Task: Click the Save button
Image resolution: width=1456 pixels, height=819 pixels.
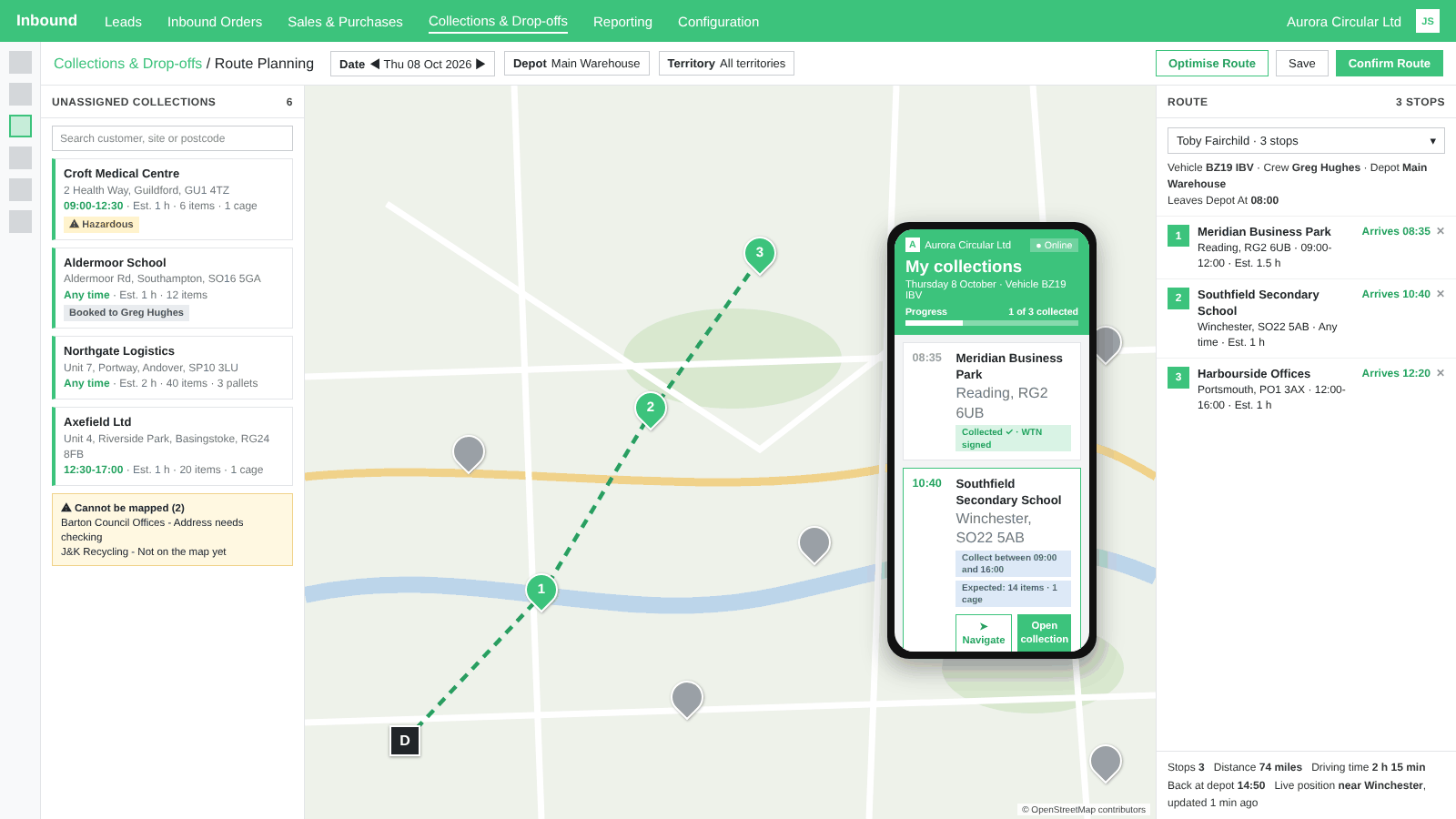Action: (x=1301, y=64)
